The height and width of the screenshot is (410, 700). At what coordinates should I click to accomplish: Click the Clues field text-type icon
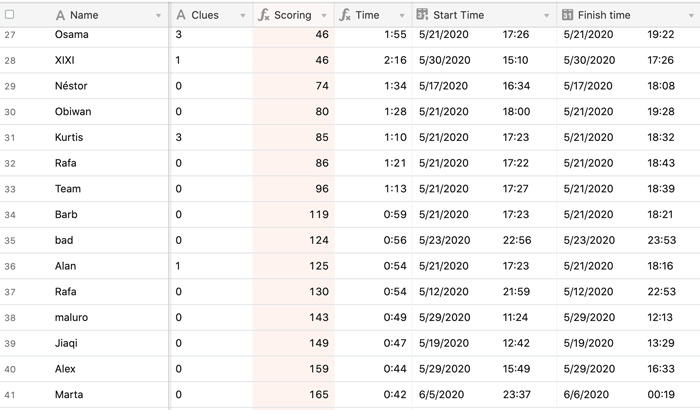[181, 15]
